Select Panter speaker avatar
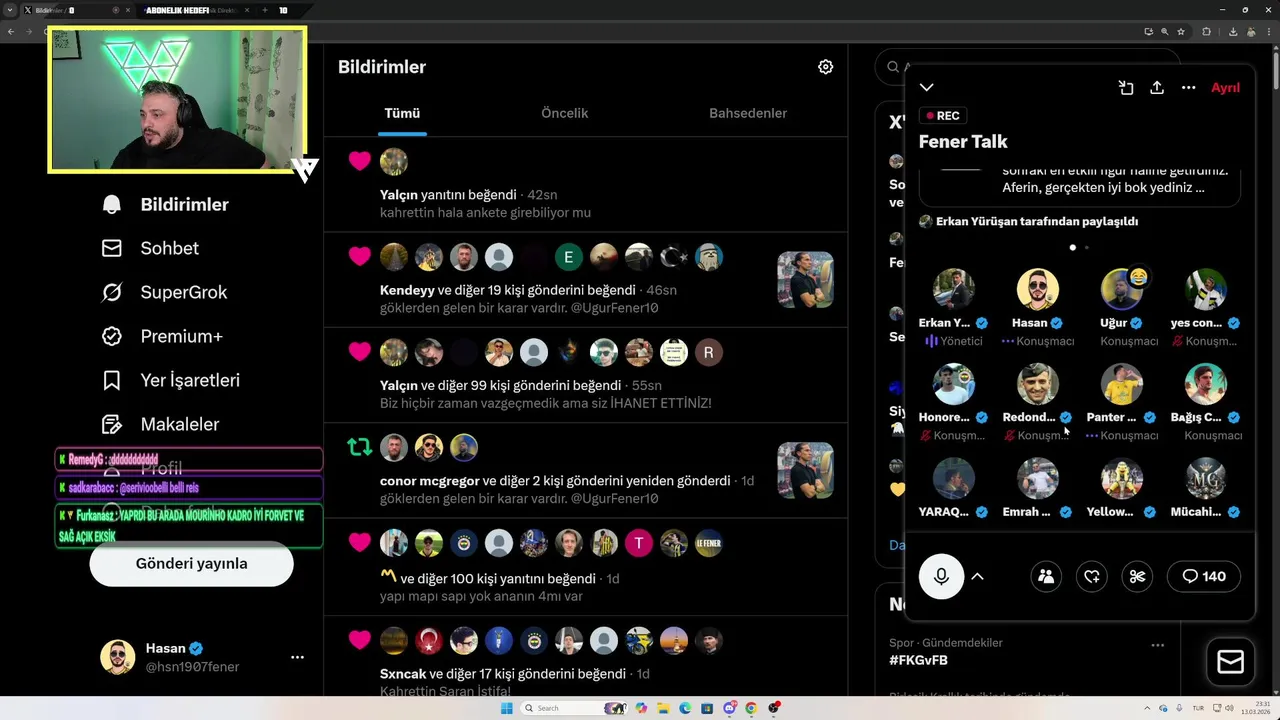The image size is (1280, 720). tap(1121, 383)
